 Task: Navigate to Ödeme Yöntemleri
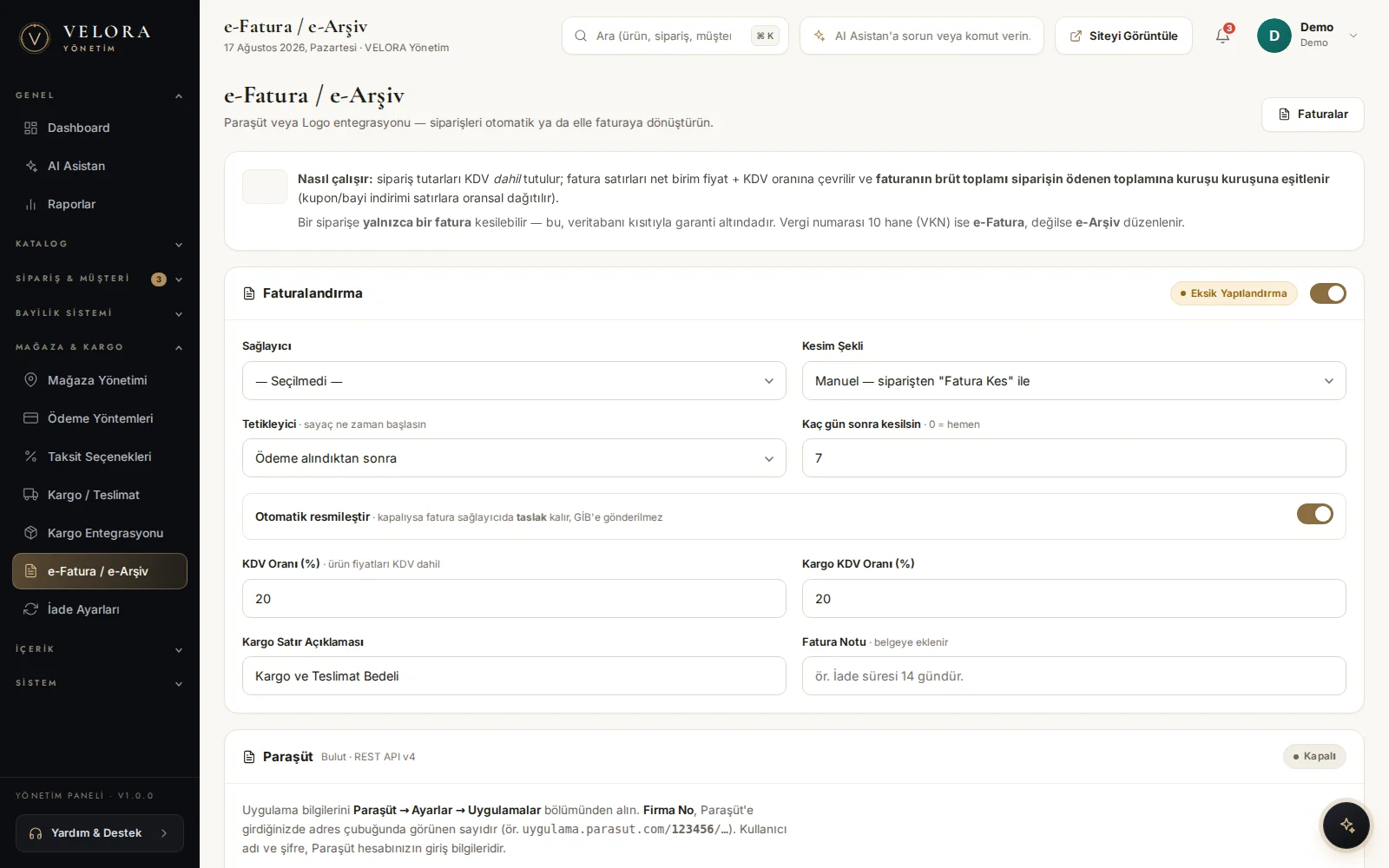tap(100, 418)
